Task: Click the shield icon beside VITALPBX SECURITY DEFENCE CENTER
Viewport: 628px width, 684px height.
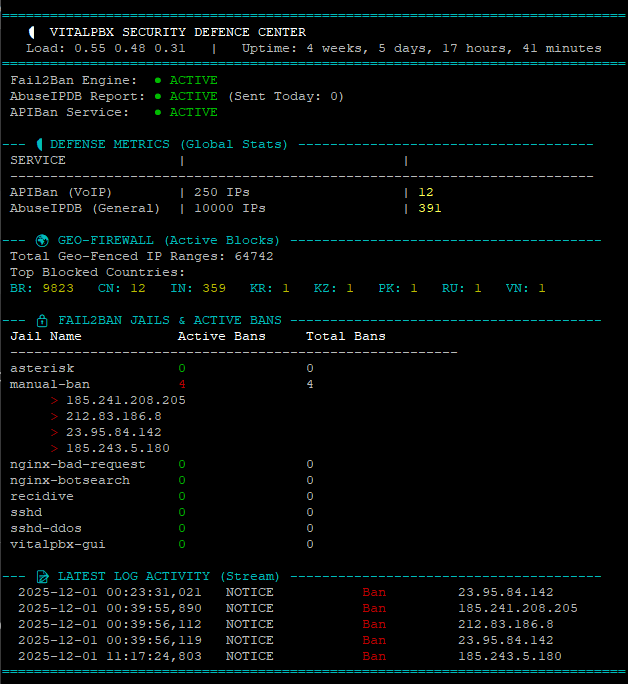Action: tap(33, 32)
